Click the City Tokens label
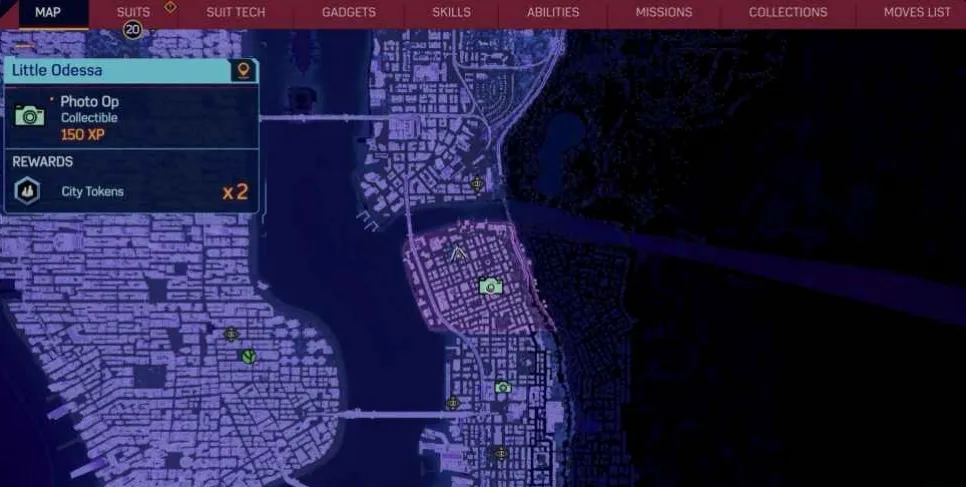This screenshot has width=966, height=487. [92, 192]
